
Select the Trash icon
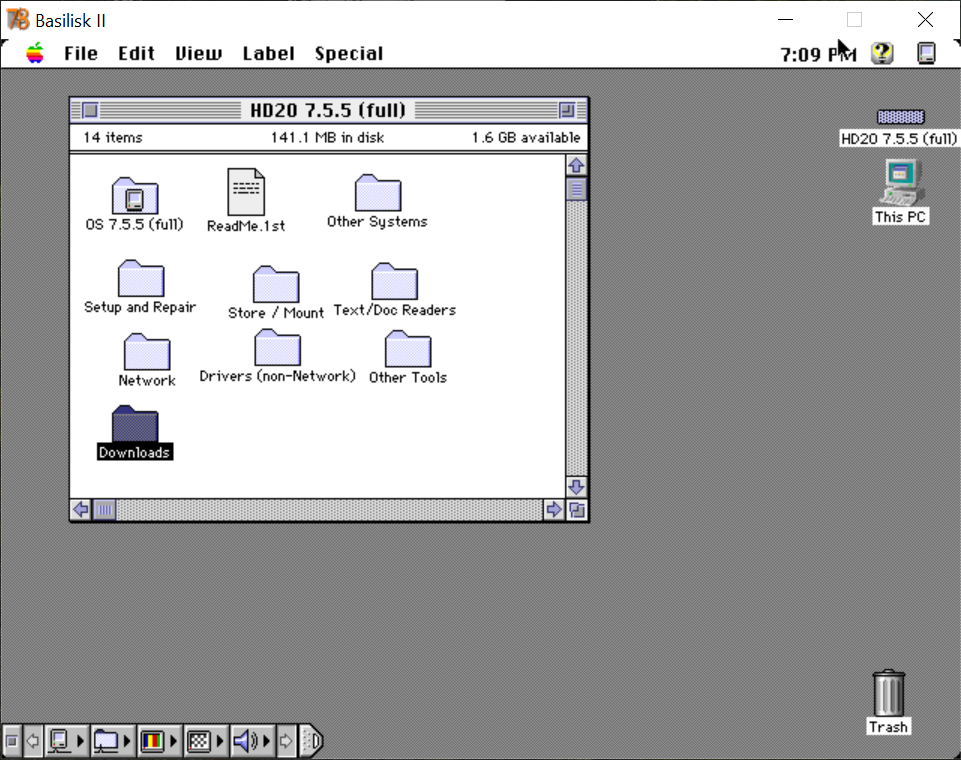pos(888,693)
